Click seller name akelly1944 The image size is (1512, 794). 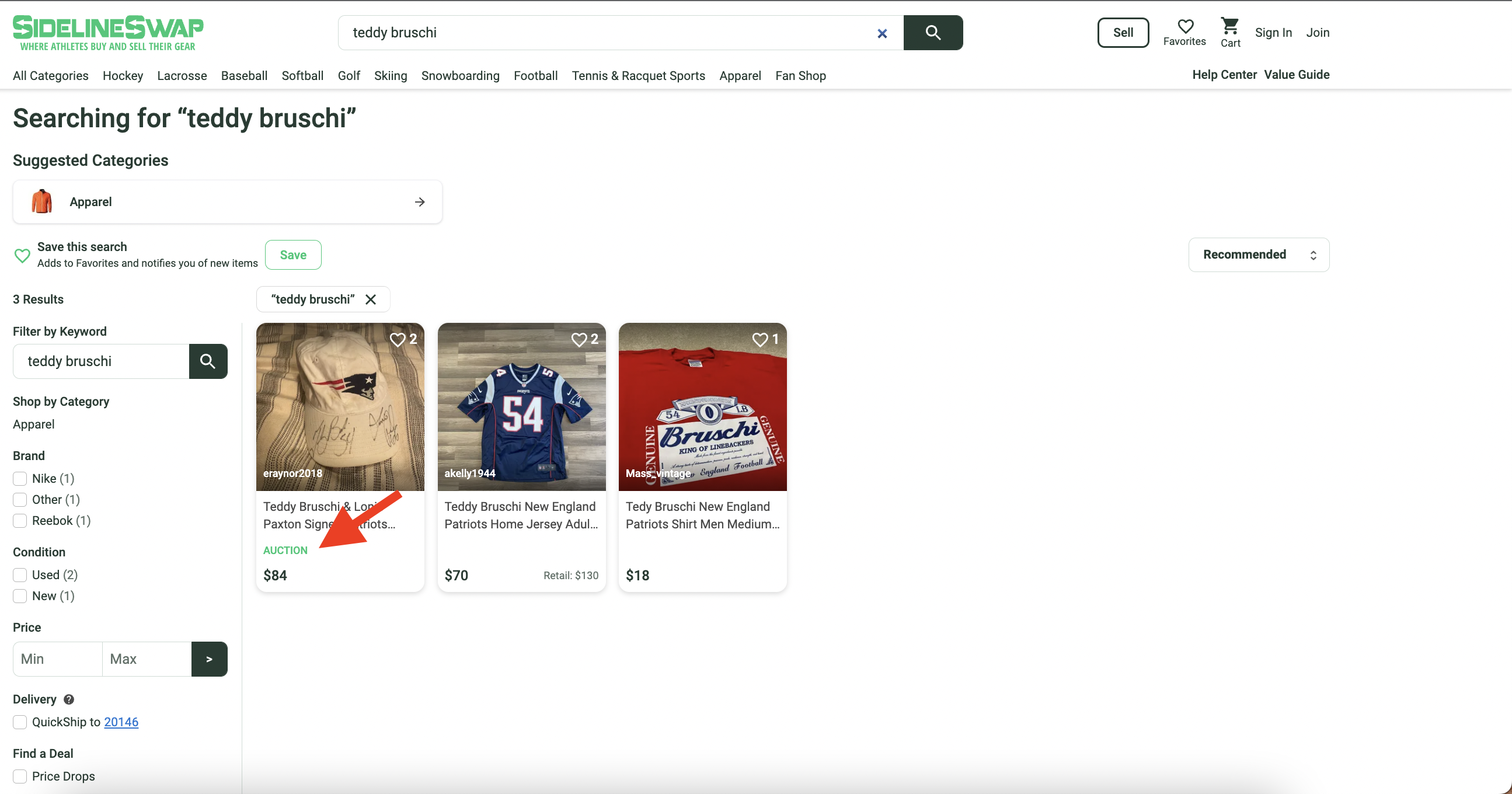469,473
